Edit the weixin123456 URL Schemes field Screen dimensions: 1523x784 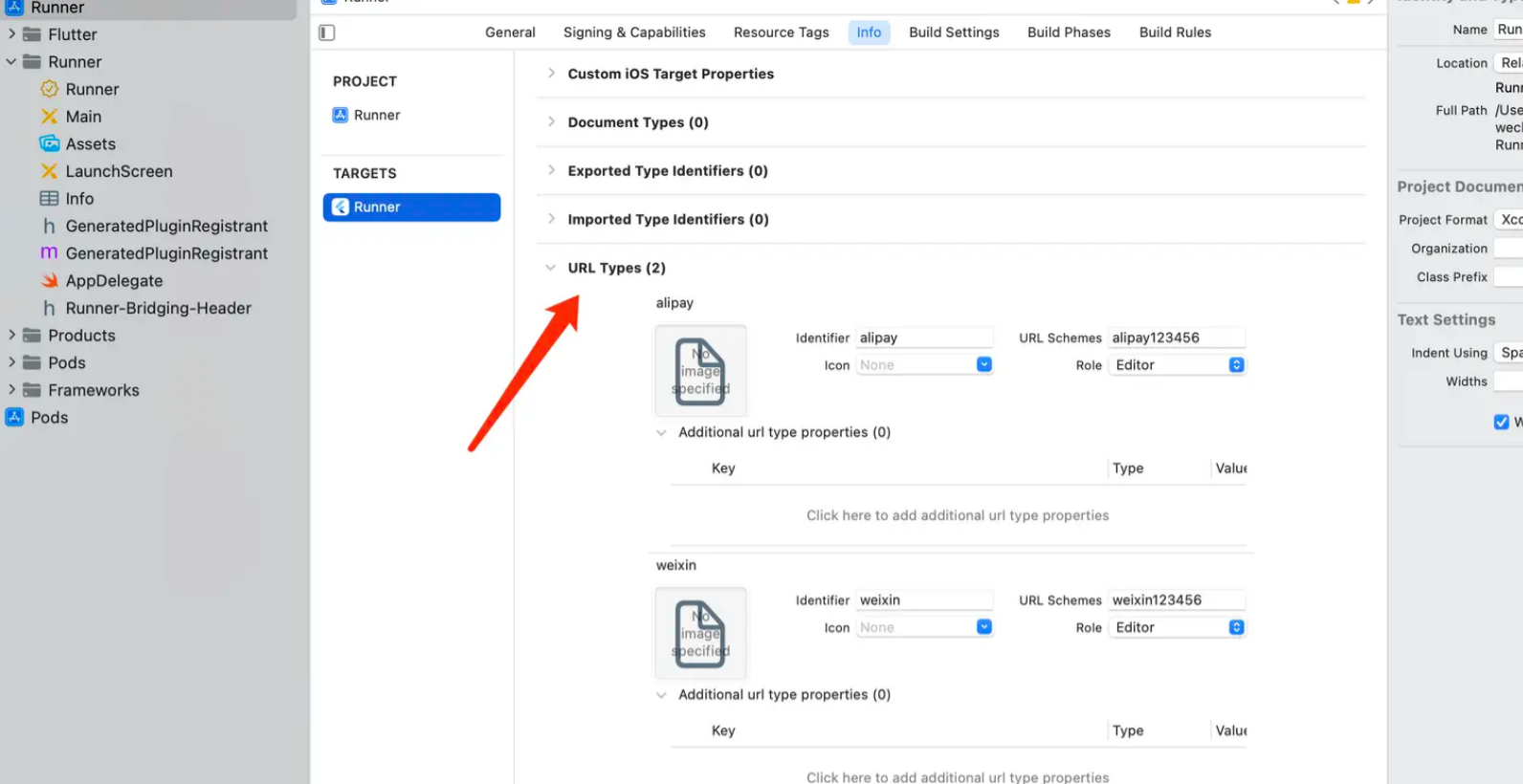(1177, 600)
